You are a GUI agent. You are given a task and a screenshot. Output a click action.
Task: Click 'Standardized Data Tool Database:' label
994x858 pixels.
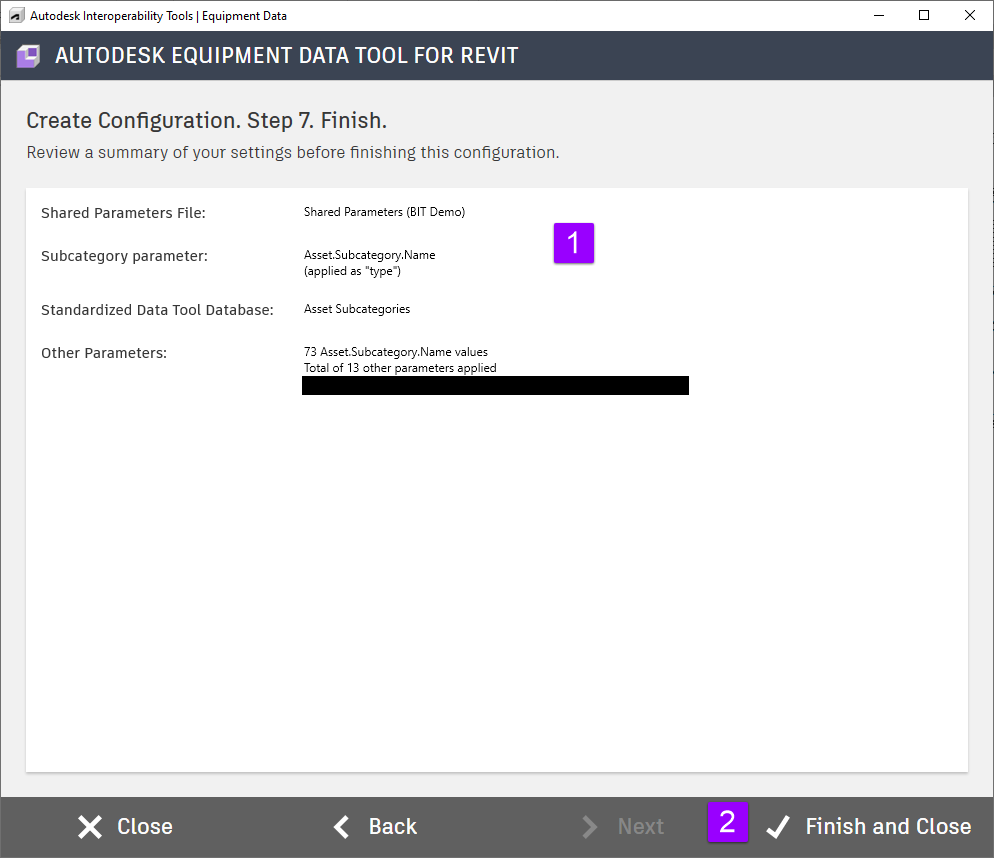157,310
